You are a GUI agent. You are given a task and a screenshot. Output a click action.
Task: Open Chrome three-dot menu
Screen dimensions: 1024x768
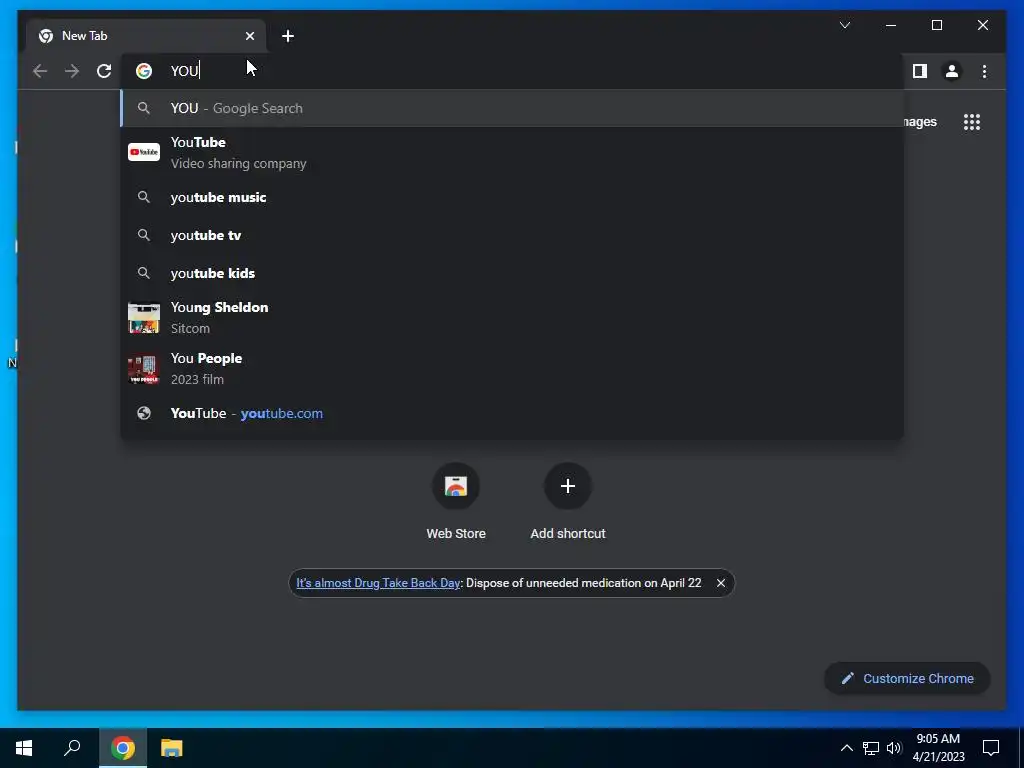pos(984,71)
